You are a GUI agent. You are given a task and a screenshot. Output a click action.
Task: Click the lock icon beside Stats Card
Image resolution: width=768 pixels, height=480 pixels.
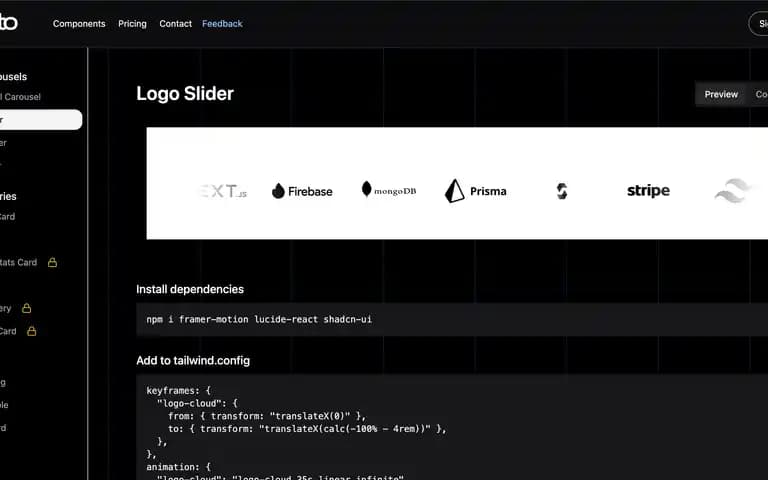52,263
